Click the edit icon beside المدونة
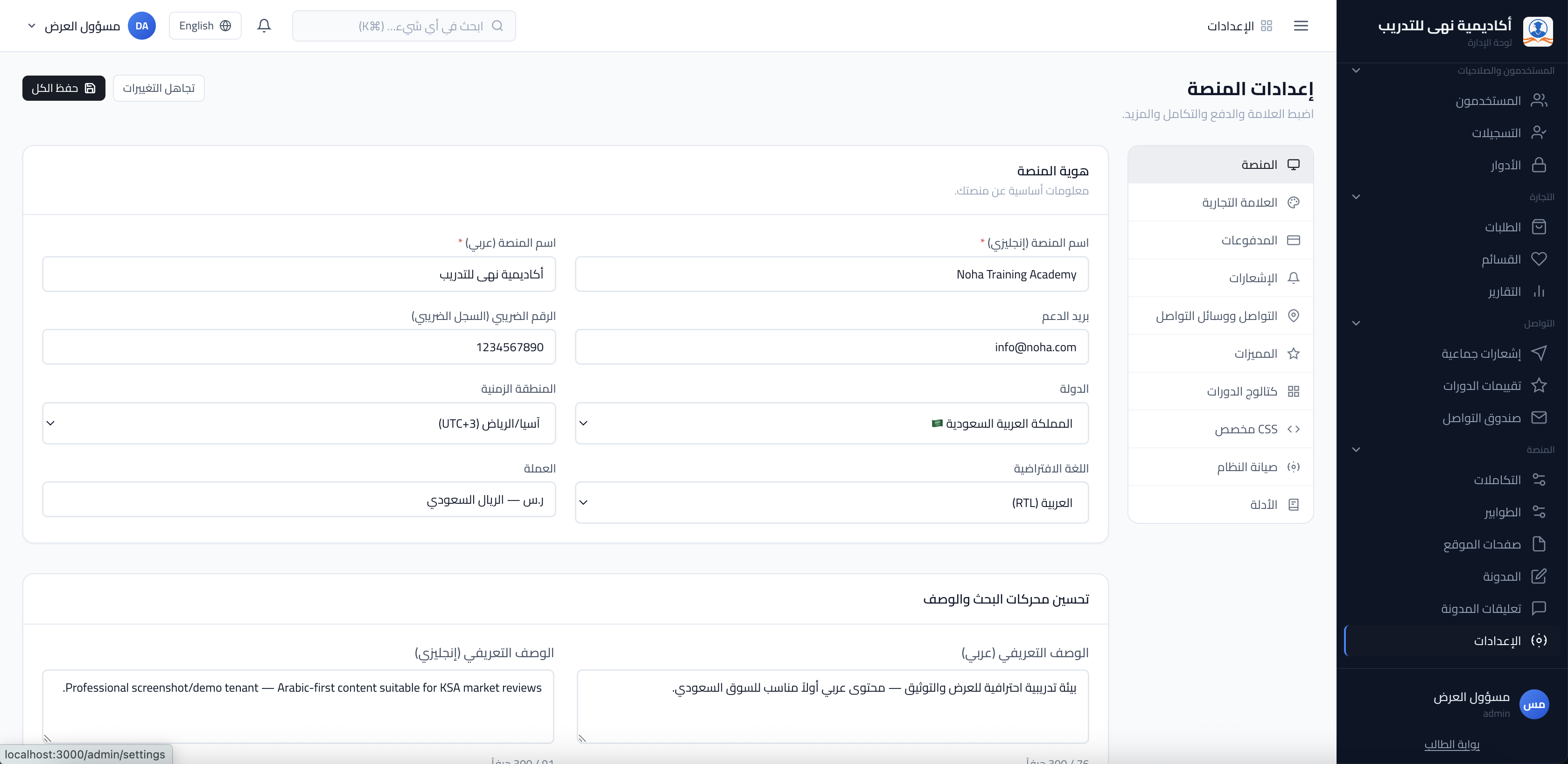 [x=1539, y=576]
